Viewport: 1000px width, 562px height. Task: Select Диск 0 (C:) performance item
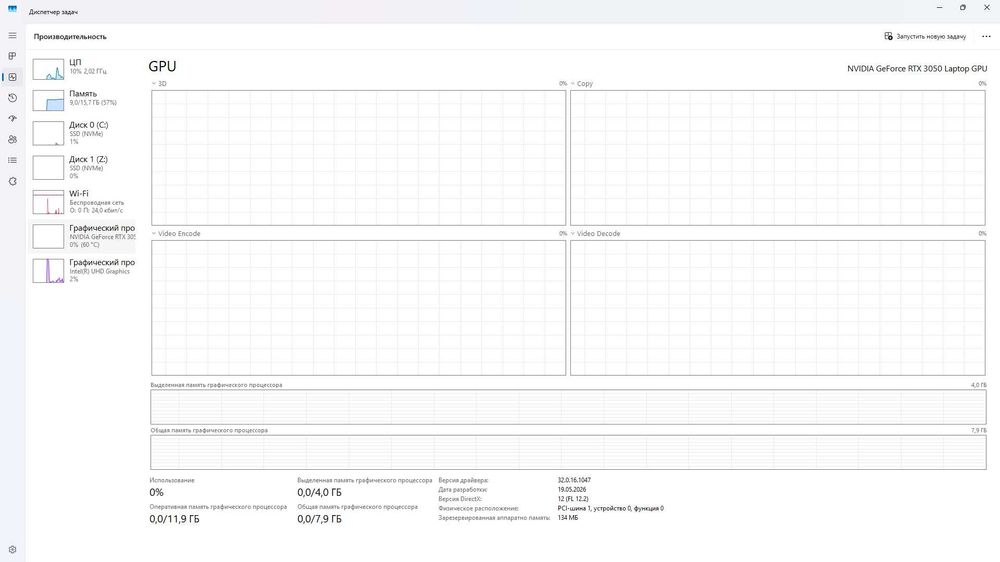tap(82, 133)
